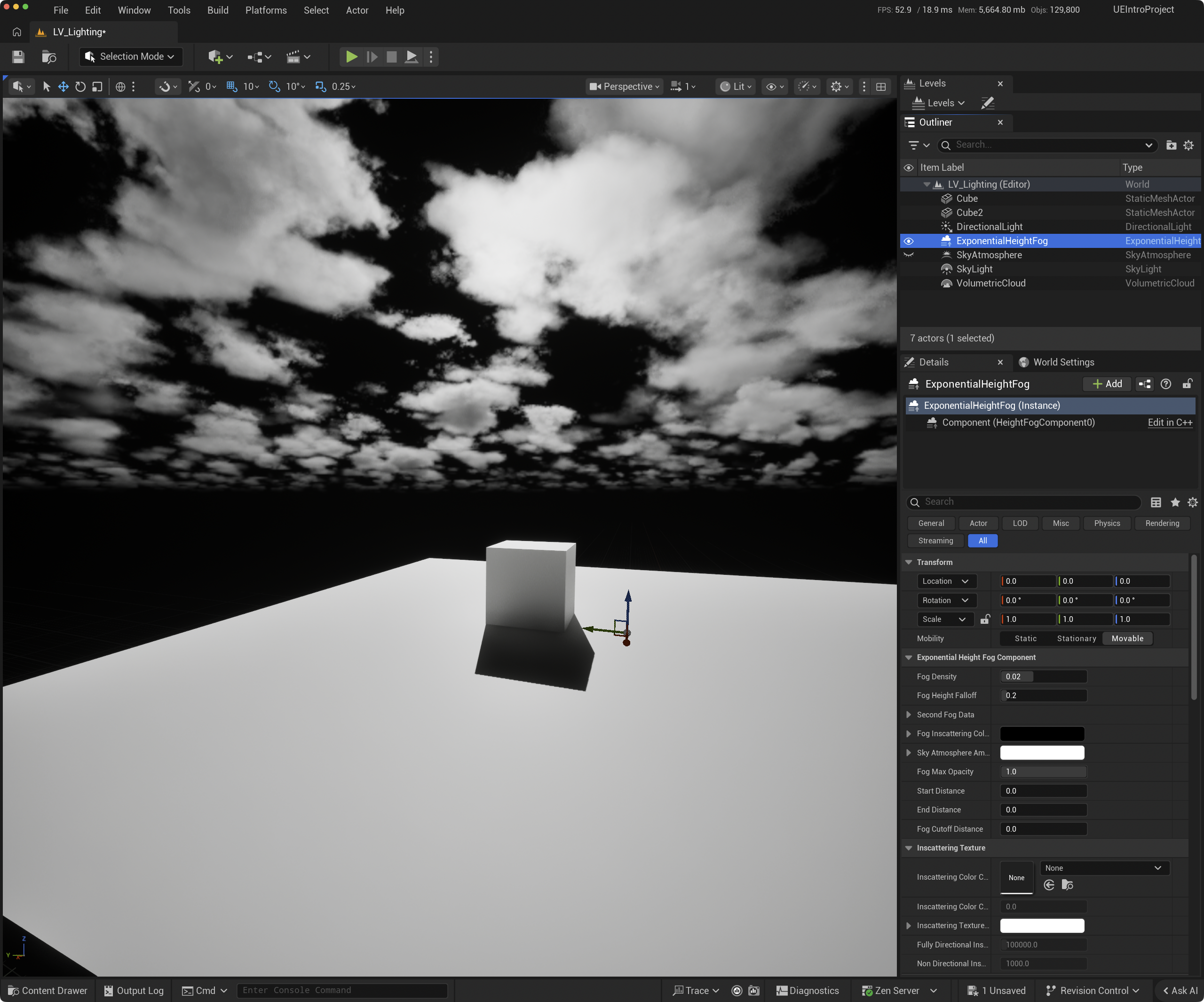1204x1002 pixels.
Task: Open the Build menu
Action: click(218, 10)
